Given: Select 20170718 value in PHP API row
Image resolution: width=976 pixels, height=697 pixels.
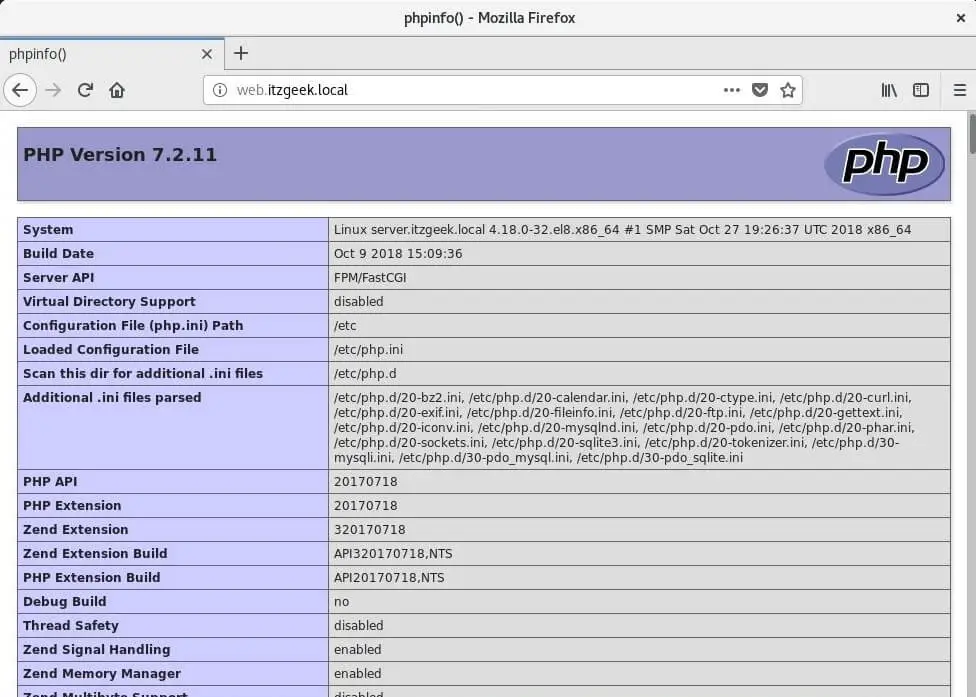Looking at the screenshot, I should coord(365,482).
